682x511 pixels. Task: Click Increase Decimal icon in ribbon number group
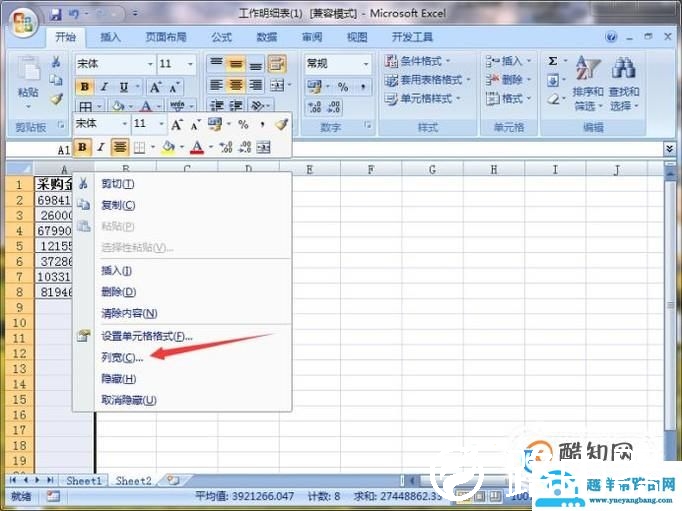[x=314, y=107]
